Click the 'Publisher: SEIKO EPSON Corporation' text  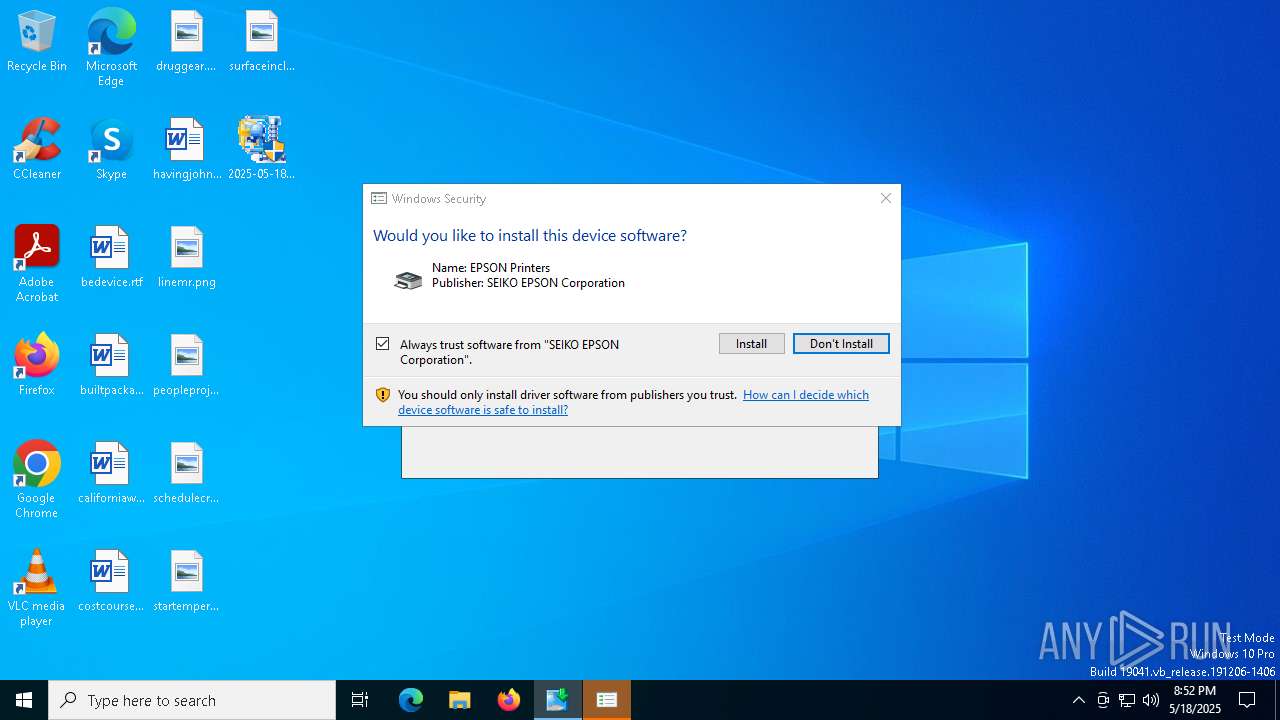[x=528, y=283]
